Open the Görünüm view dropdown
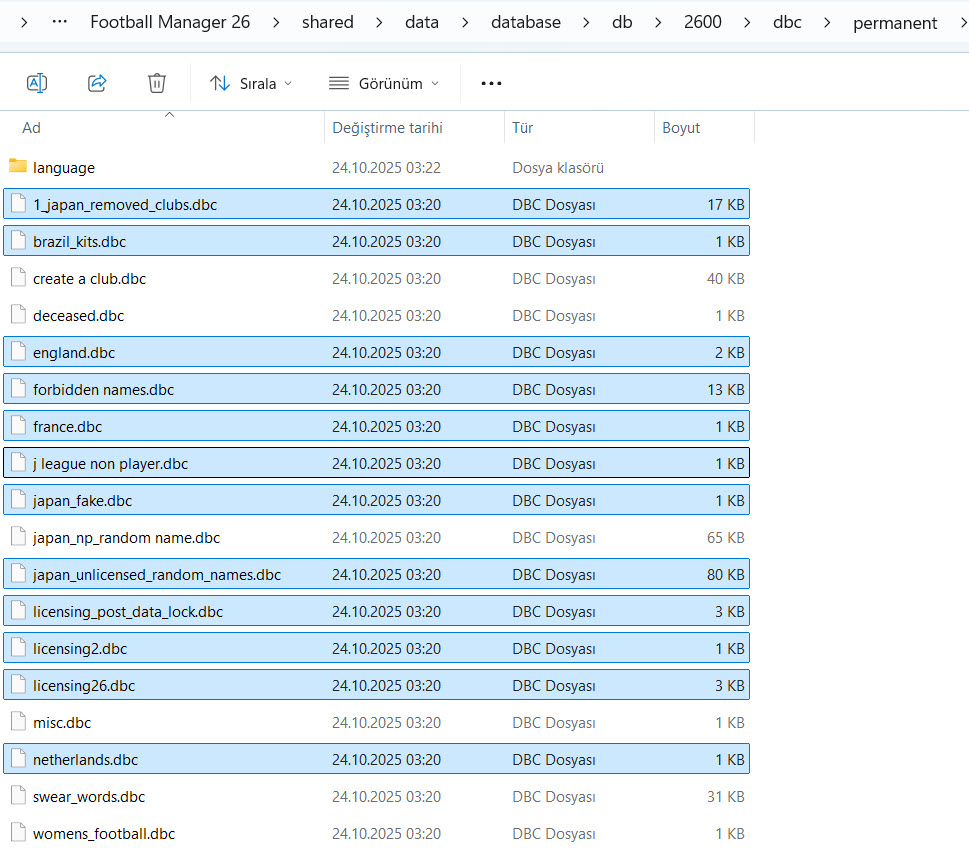This screenshot has height=854, width=969. click(x=384, y=83)
